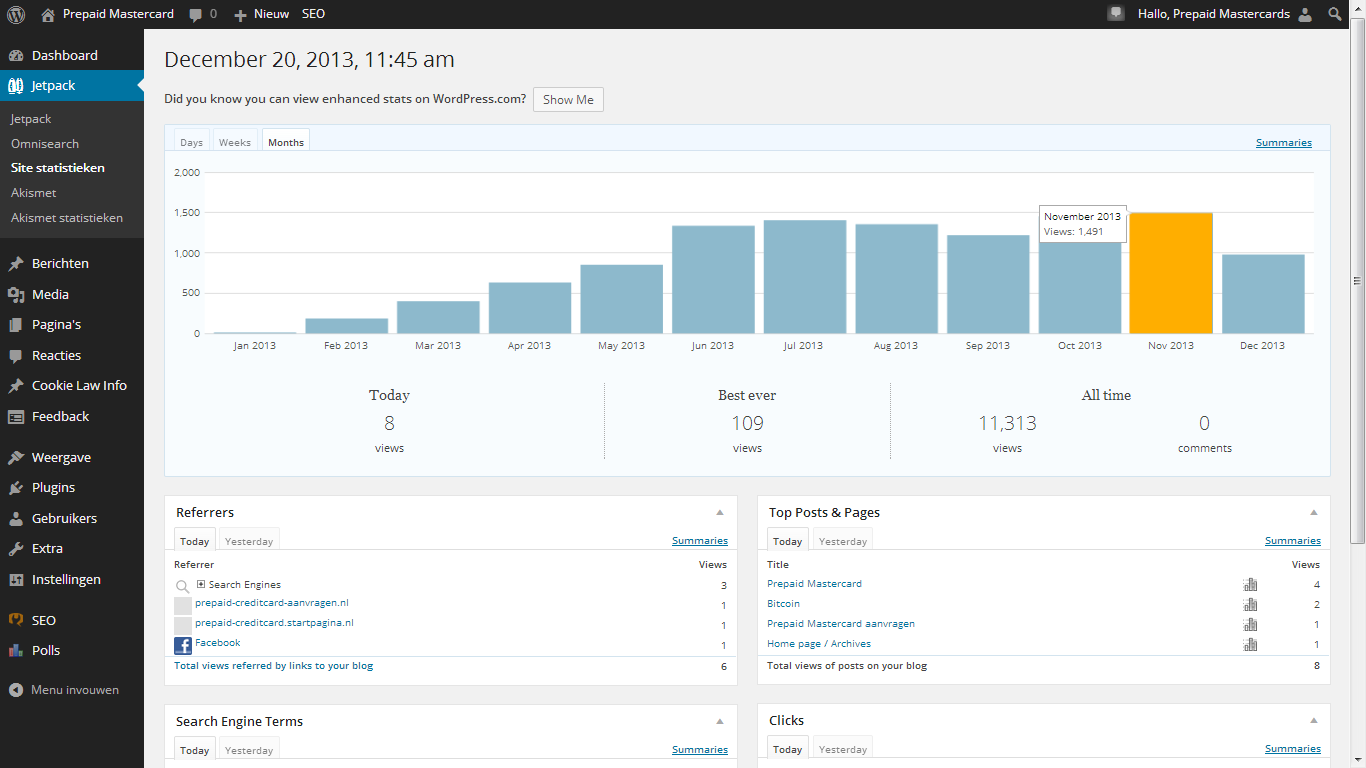
Task: Click the Feedback form icon
Action: (x=16, y=417)
